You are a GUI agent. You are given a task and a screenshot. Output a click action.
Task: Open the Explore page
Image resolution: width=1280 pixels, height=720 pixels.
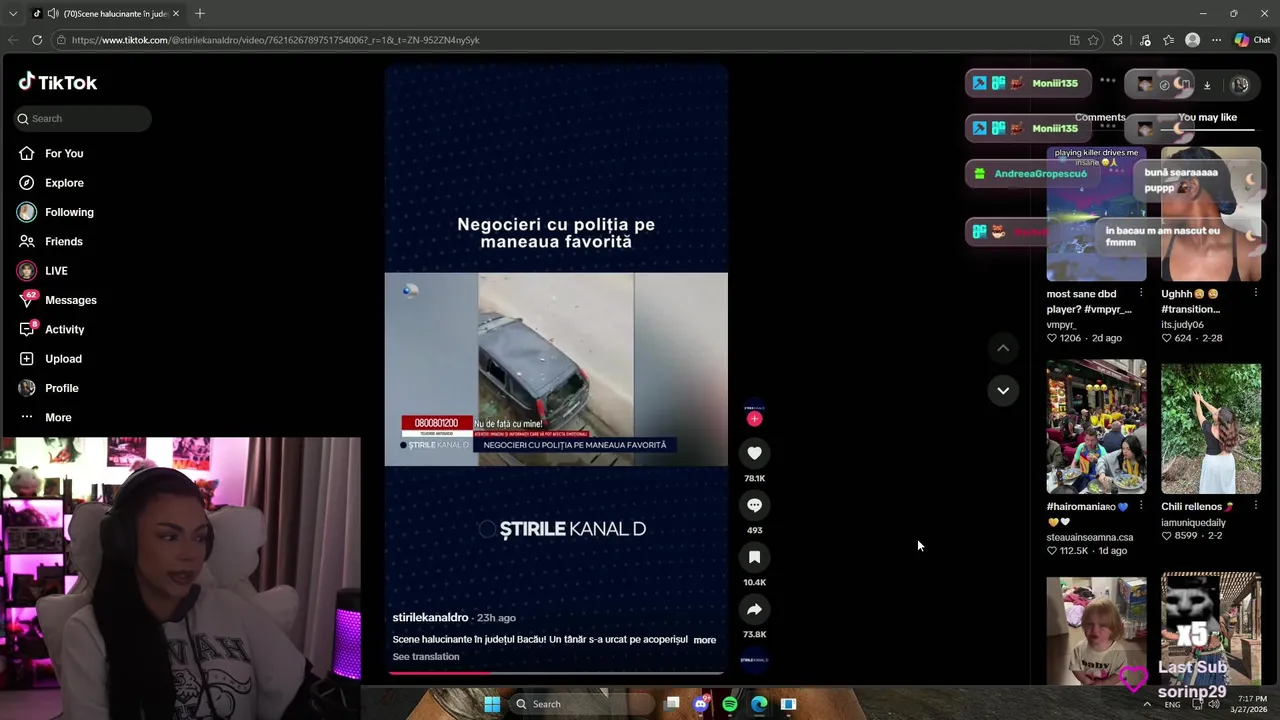[x=64, y=183]
